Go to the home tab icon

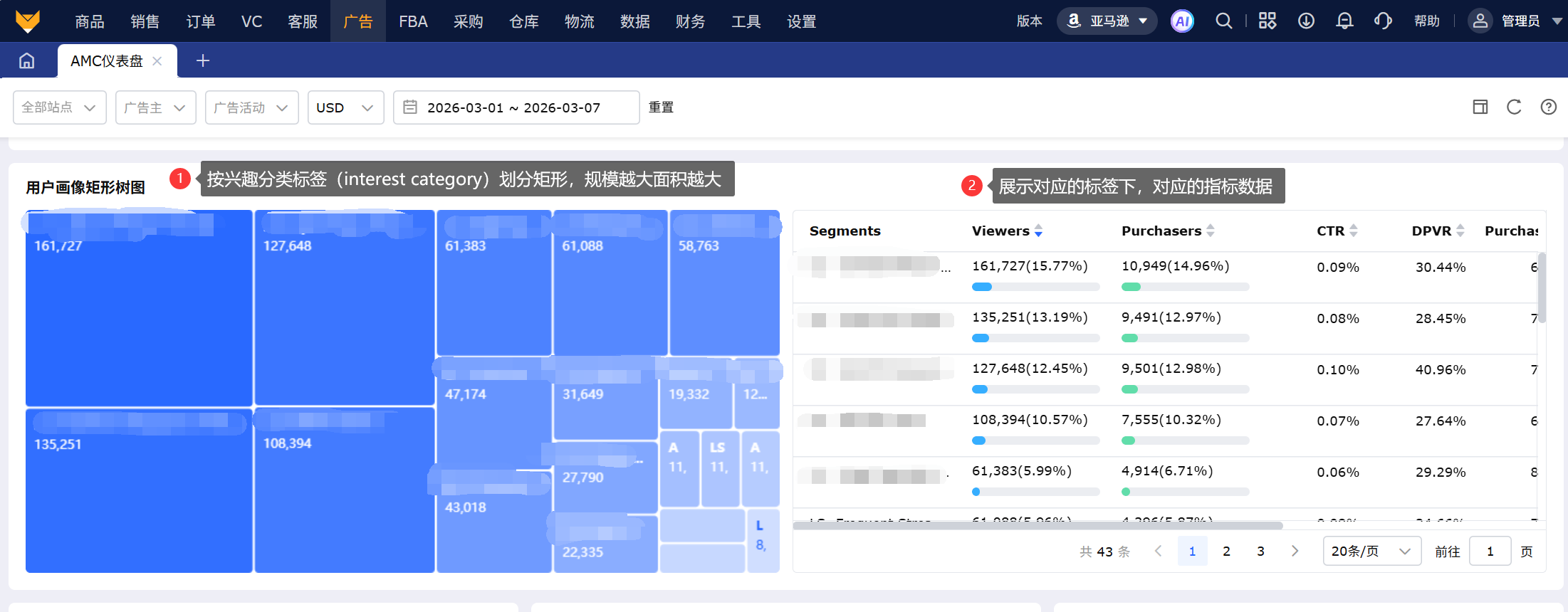27,61
